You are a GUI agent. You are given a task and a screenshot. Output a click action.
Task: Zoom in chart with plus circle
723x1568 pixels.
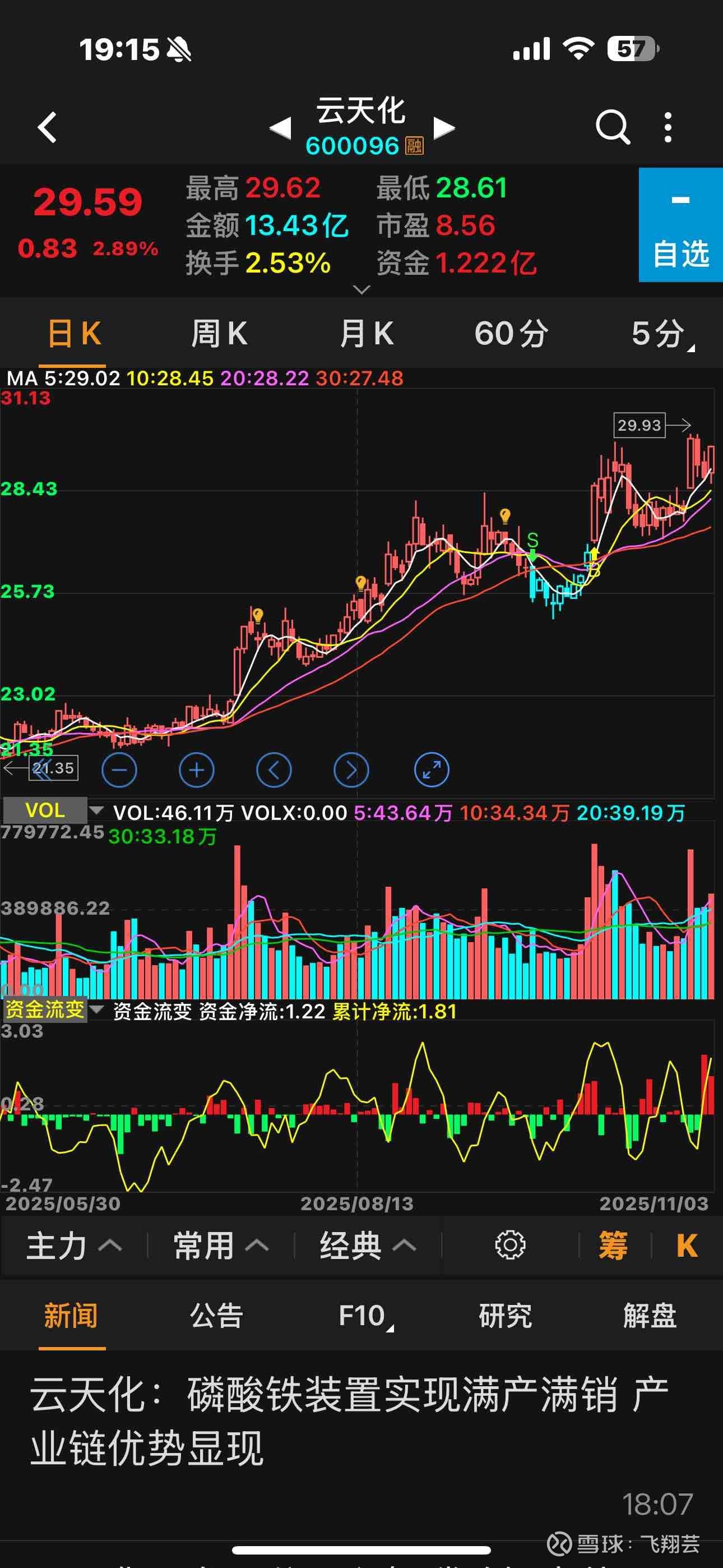197,770
